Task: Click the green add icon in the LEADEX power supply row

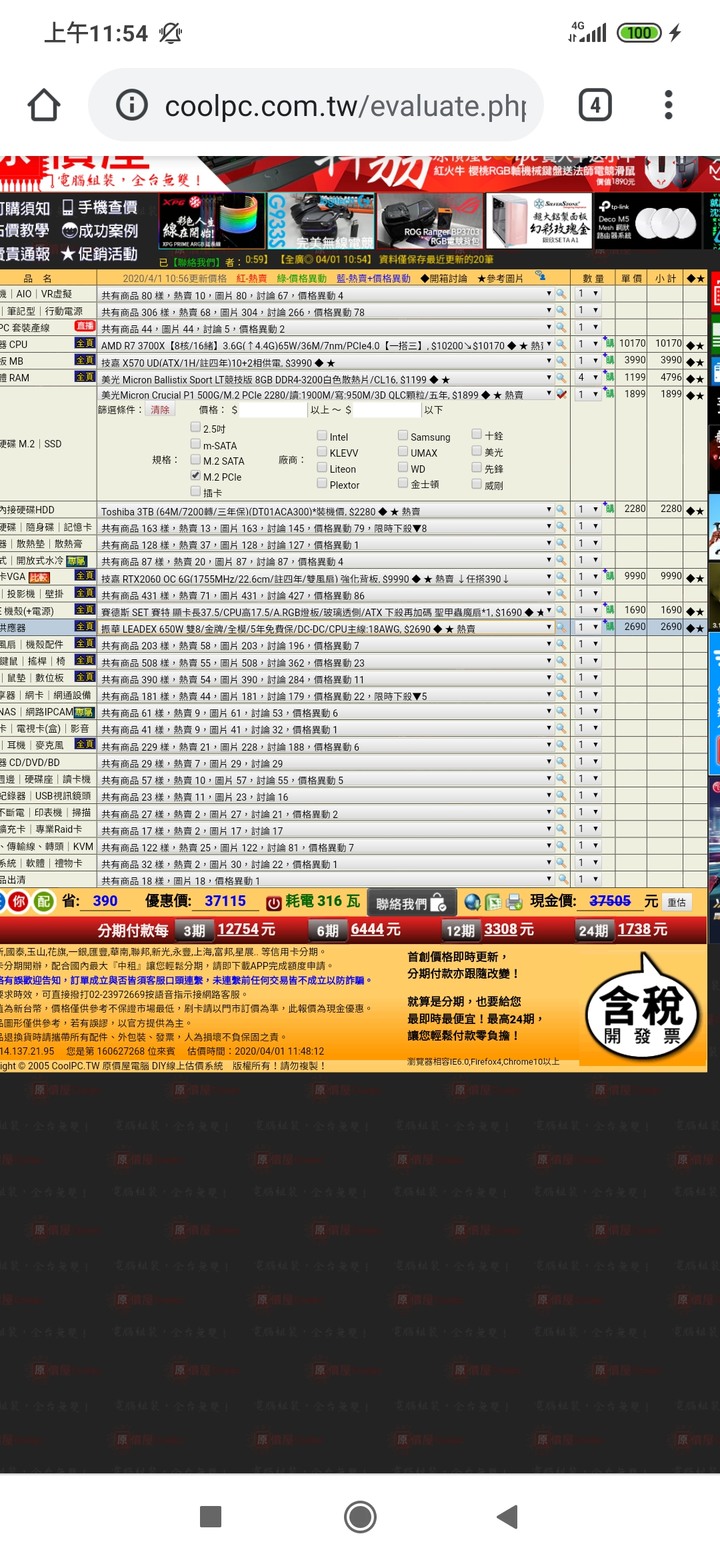Action: pyautogui.click(x=608, y=627)
